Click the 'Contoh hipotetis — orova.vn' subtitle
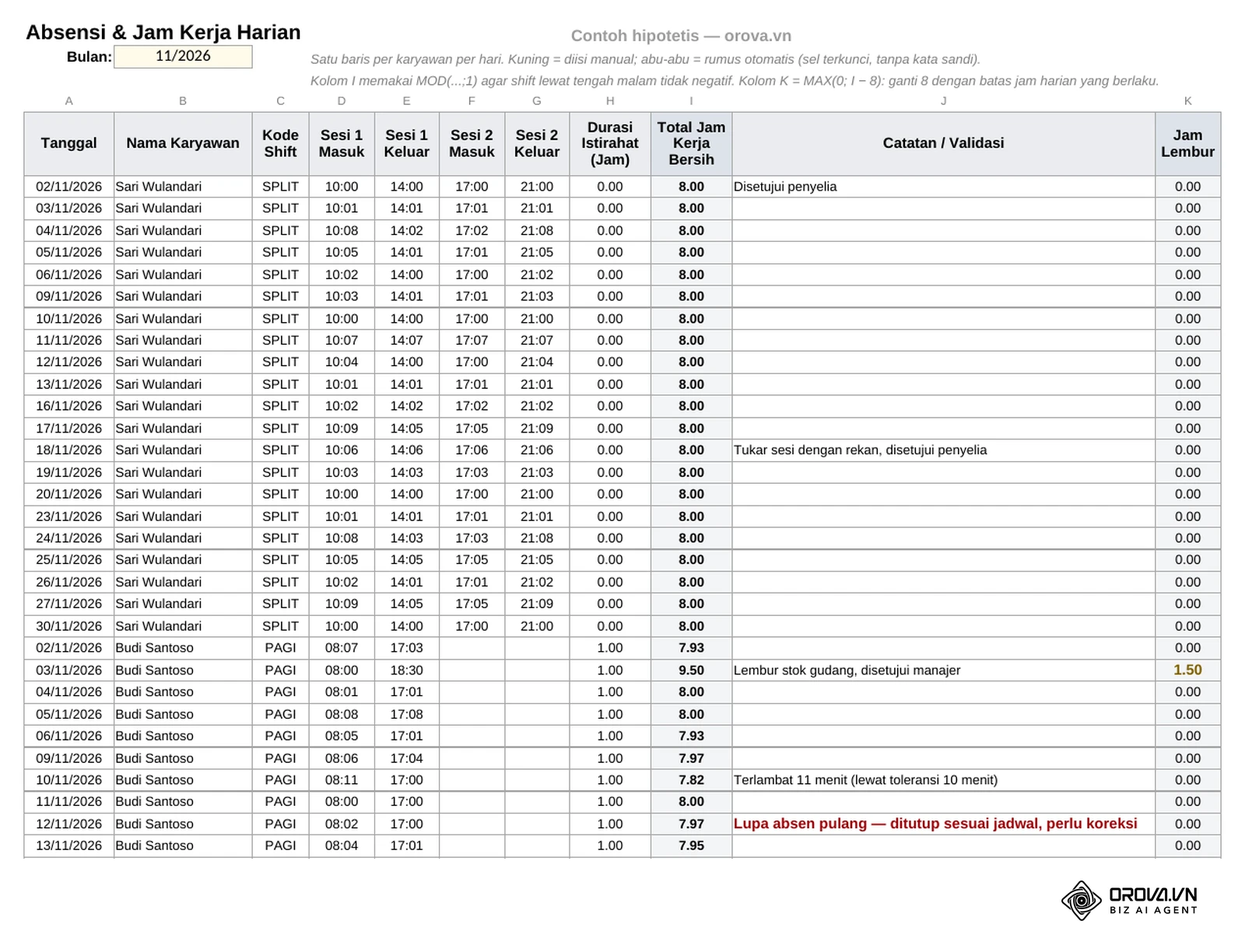 [681, 36]
